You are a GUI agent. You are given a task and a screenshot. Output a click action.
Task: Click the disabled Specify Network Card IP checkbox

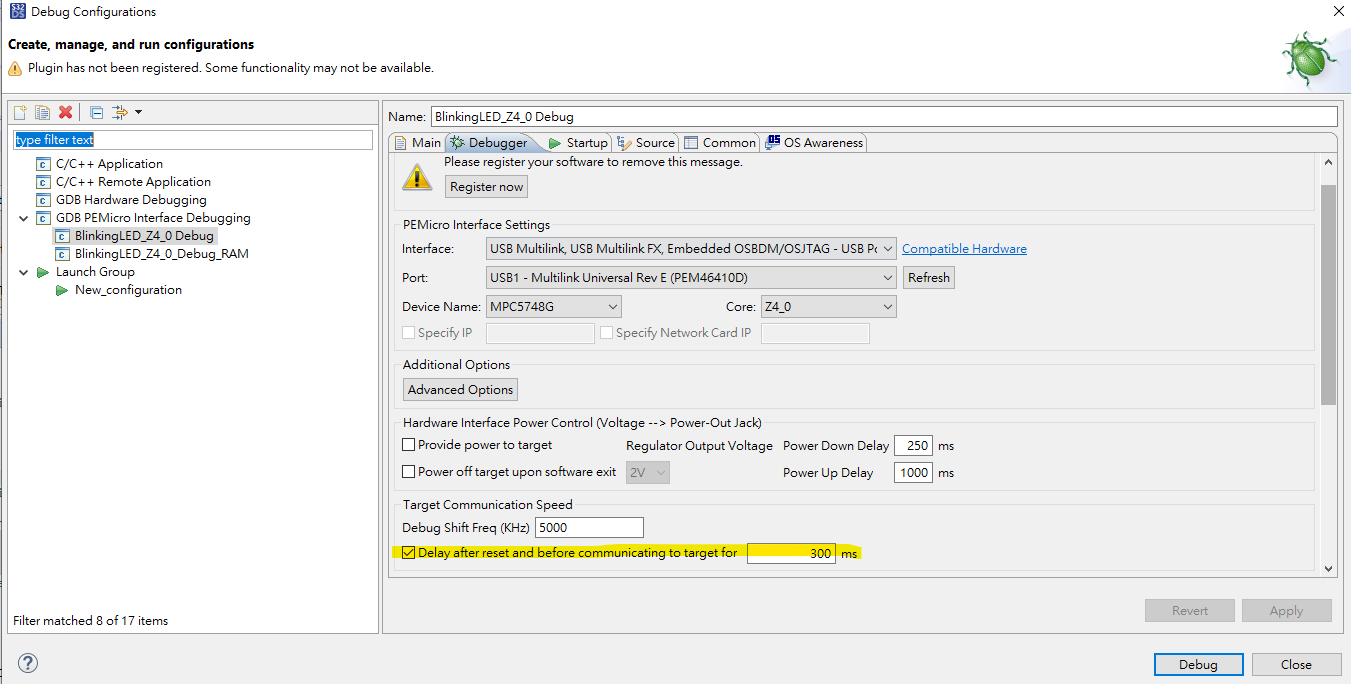pyautogui.click(x=606, y=333)
